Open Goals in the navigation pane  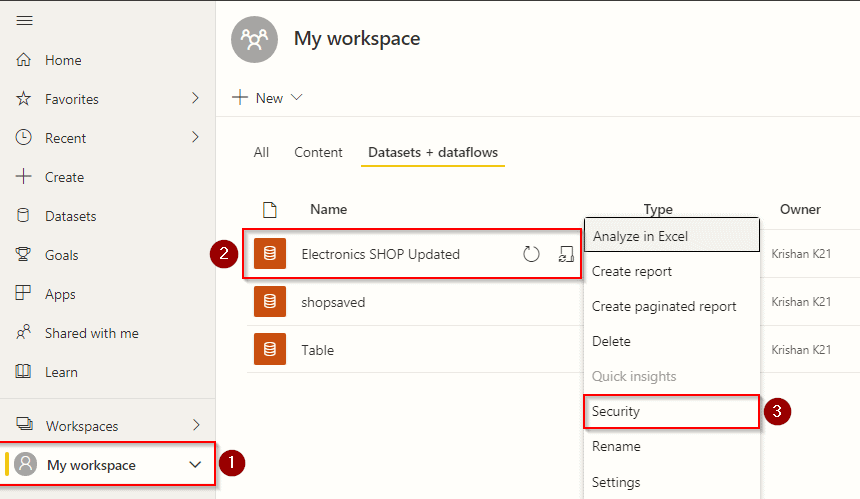click(61, 255)
